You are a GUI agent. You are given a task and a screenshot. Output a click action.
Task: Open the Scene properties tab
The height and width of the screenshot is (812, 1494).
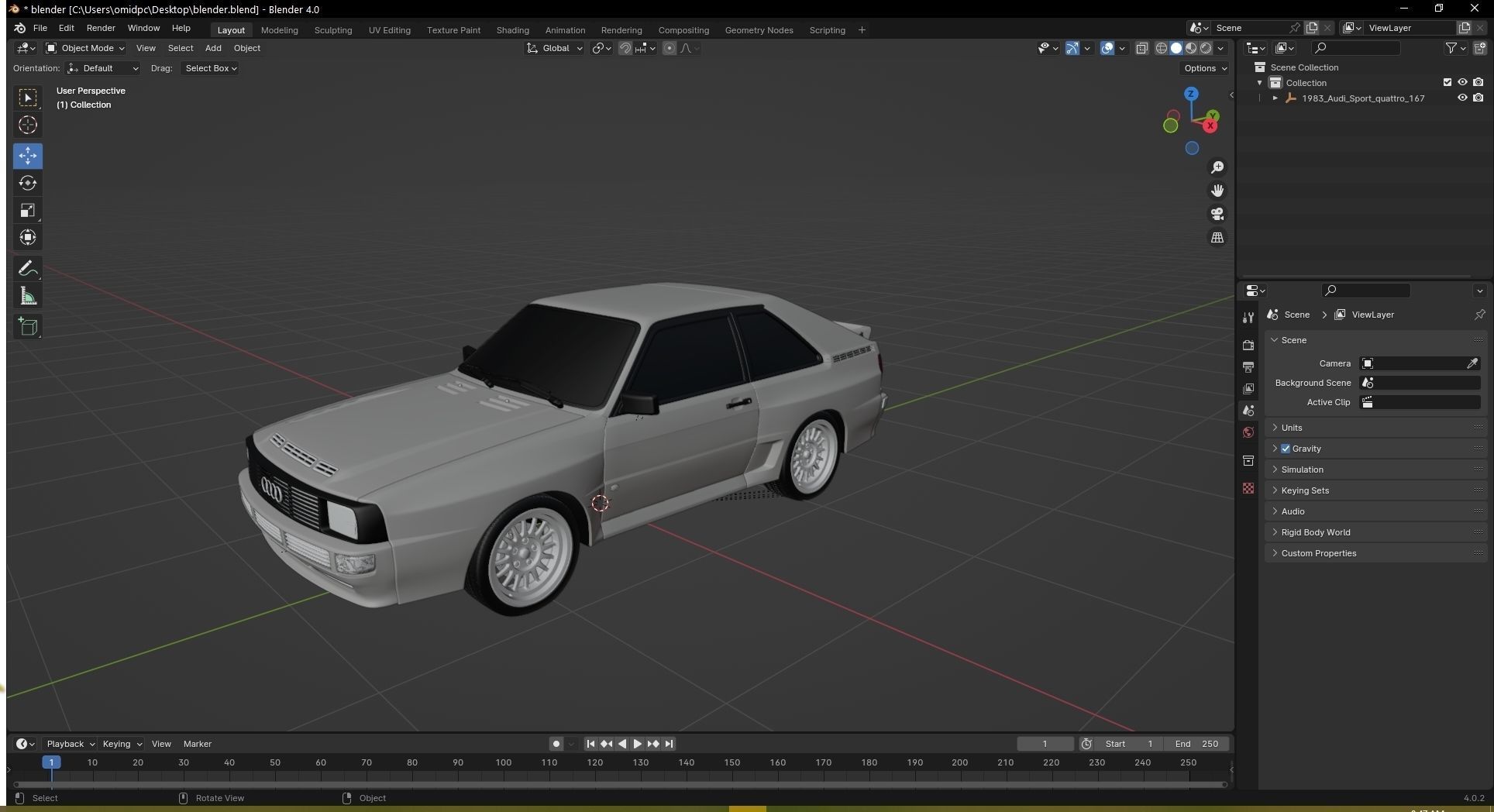tap(1248, 410)
